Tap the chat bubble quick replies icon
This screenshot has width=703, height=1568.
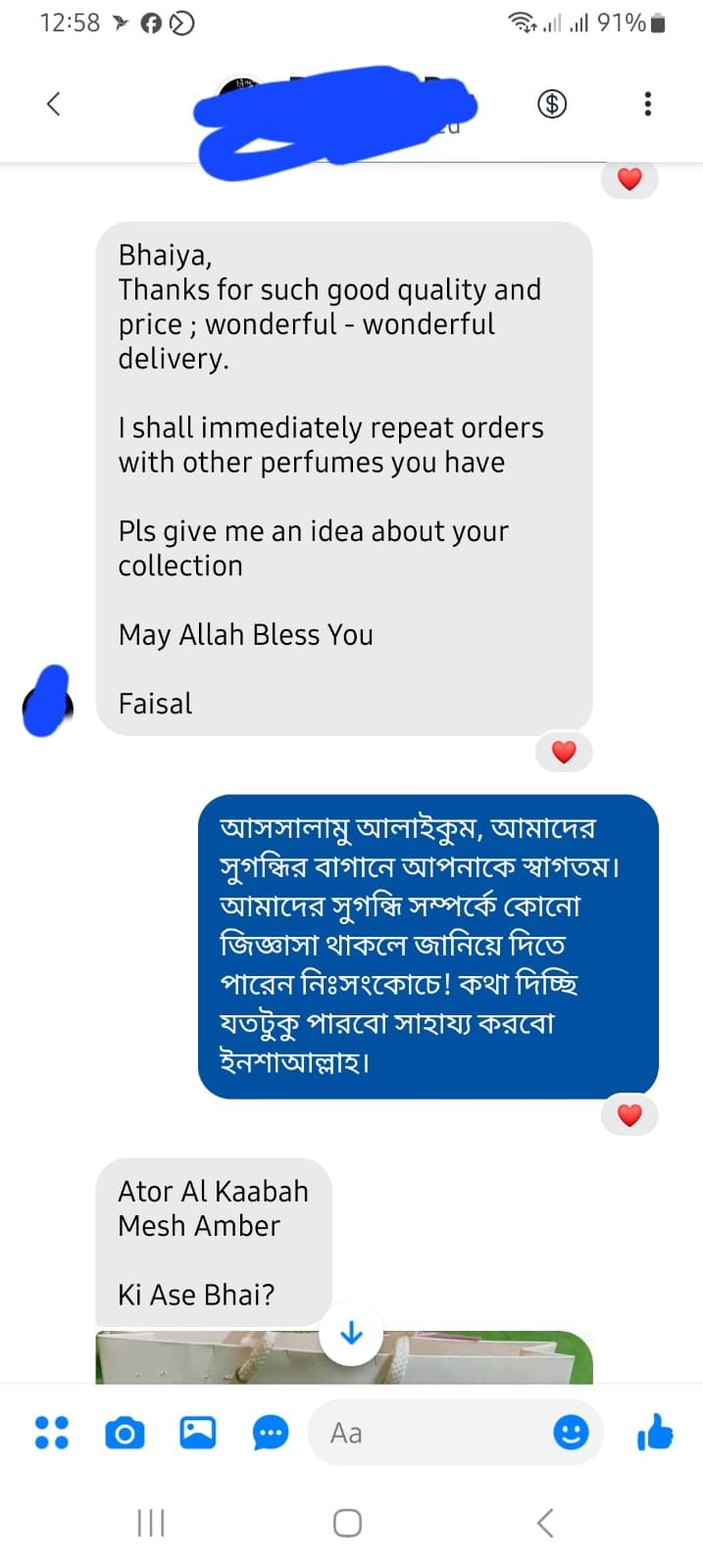tap(270, 1434)
